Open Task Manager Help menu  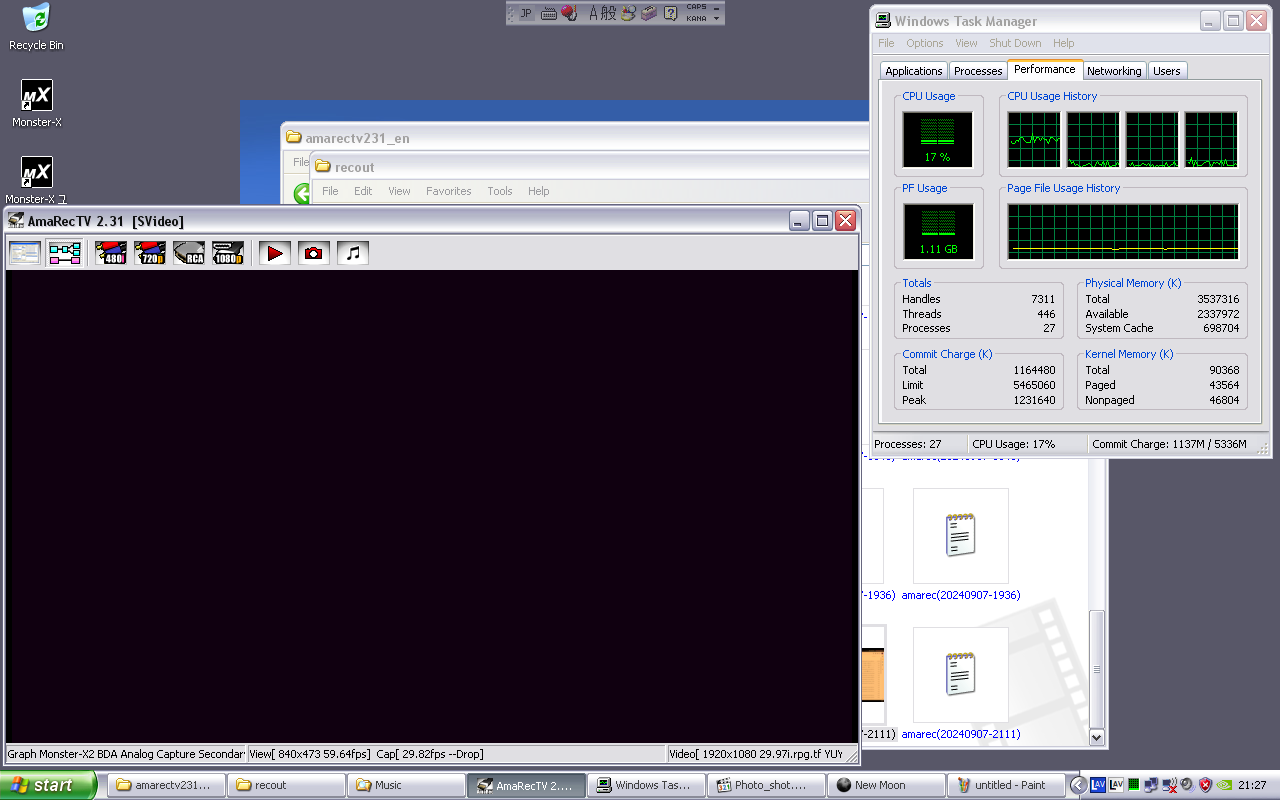(x=1064, y=43)
